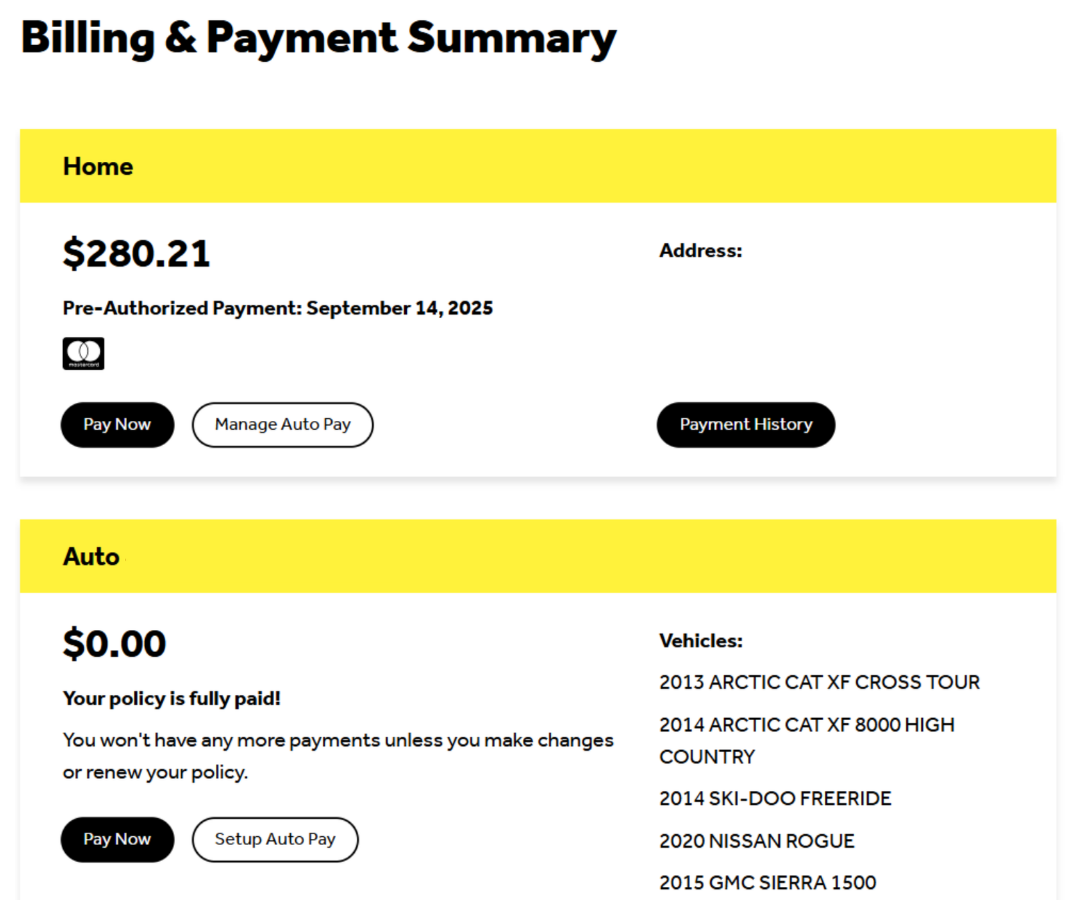This screenshot has height=900, width=1080.
Task: Click Setup Auto Pay for Auto policy
Action: coord(275,839)
